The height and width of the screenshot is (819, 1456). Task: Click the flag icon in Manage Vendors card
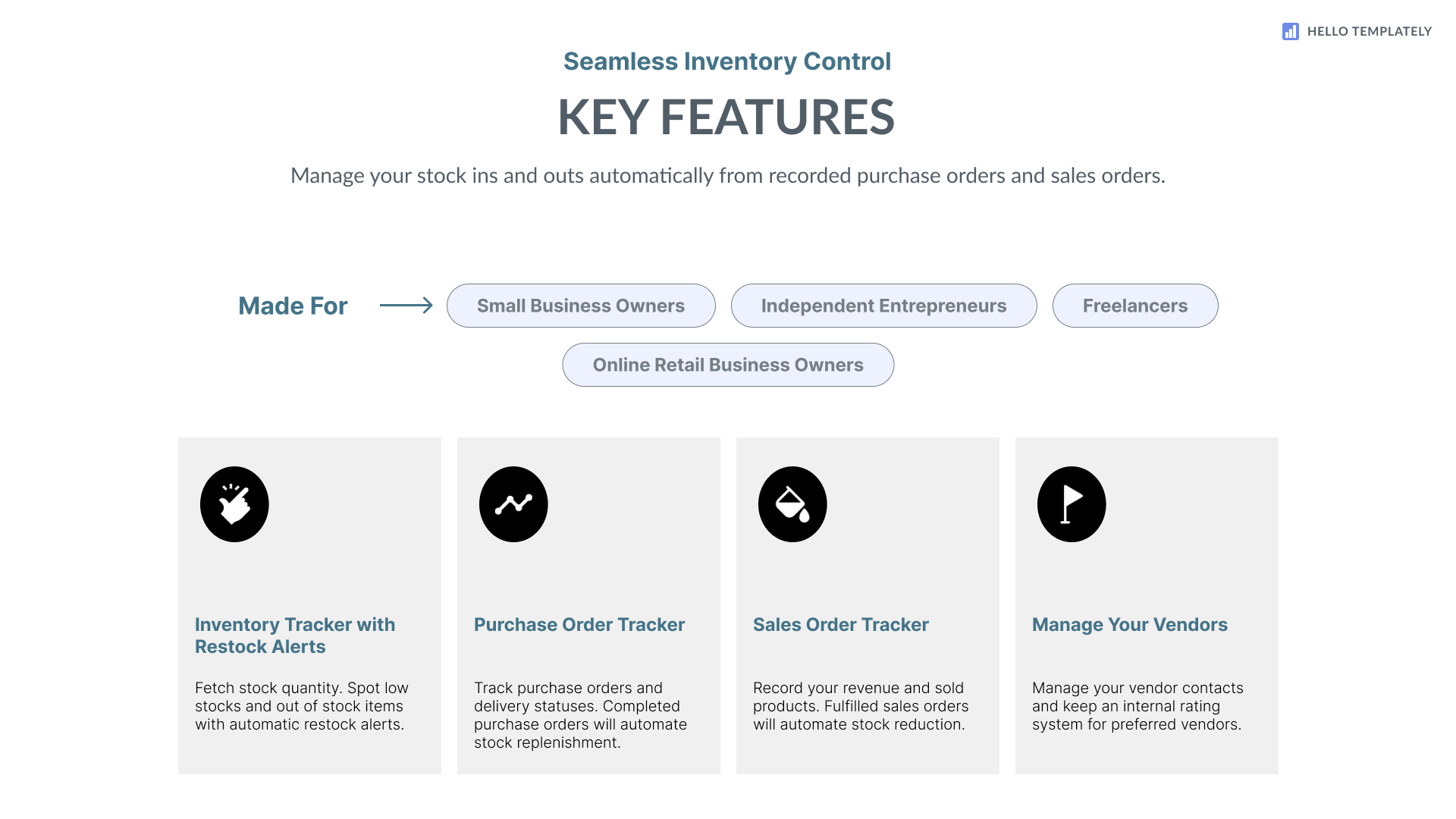[x=1072, y=504]
